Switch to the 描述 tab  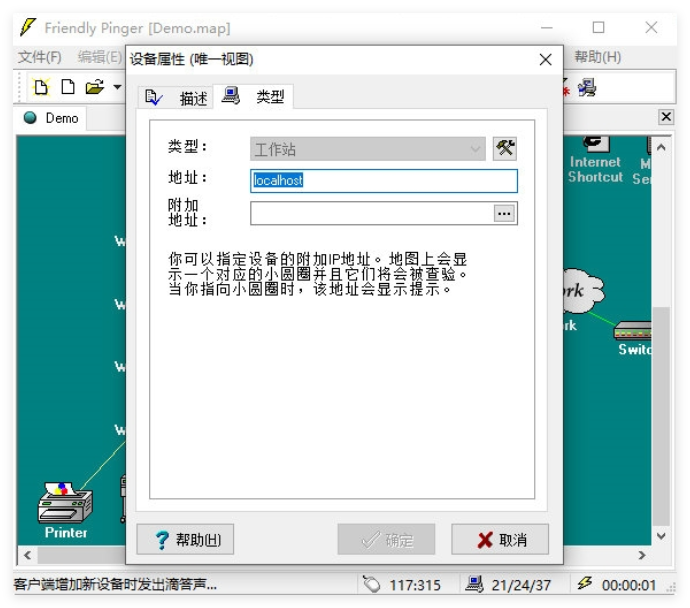[x=176, y=98]
